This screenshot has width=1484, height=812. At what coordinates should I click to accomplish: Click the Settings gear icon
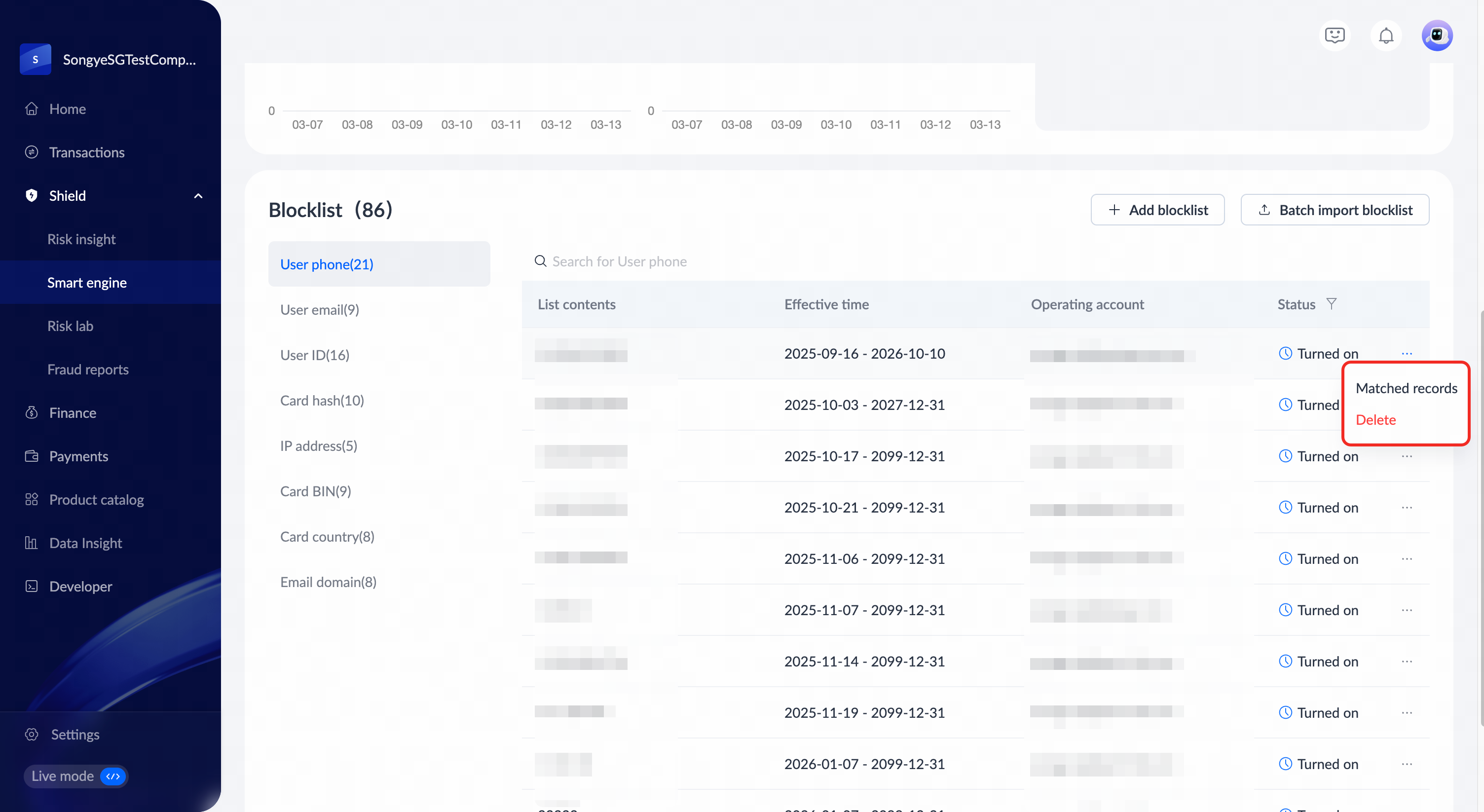pos(32,734)
